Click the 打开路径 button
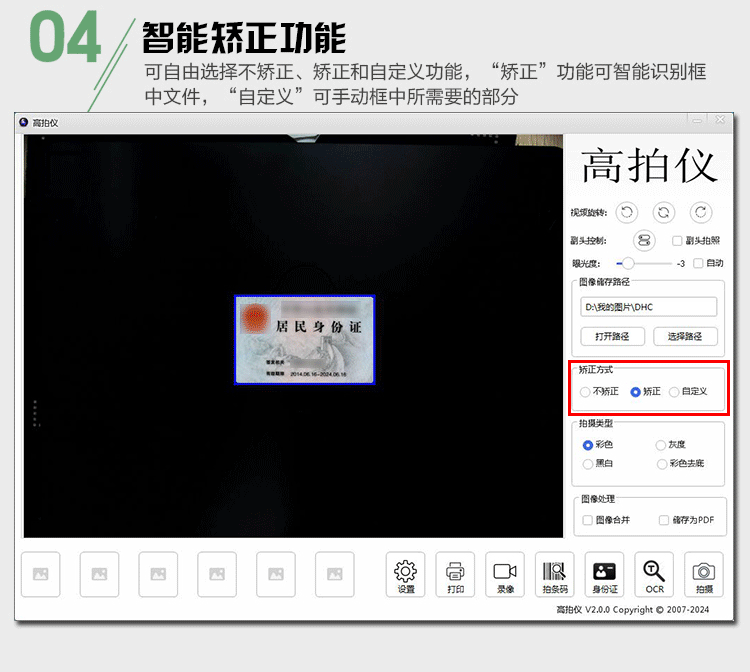750x672 pixels. 611,336
